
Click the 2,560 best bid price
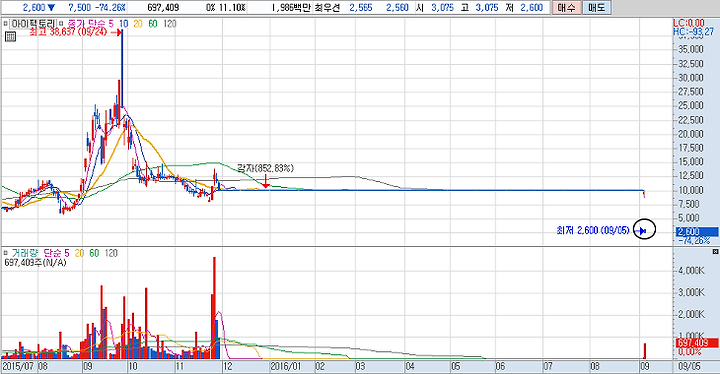tap(397, 7)
